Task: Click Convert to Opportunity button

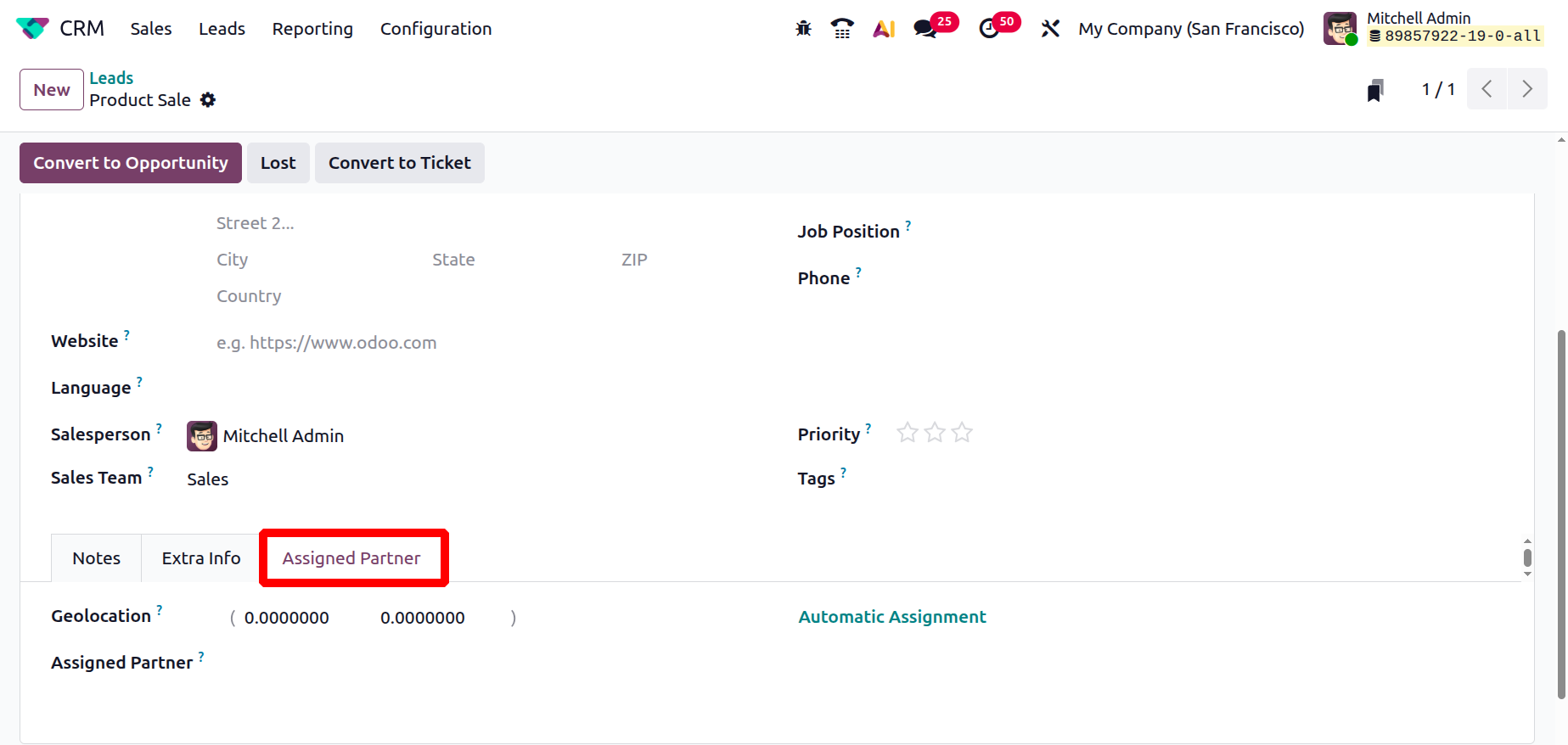Action: (x=131, y=163)
